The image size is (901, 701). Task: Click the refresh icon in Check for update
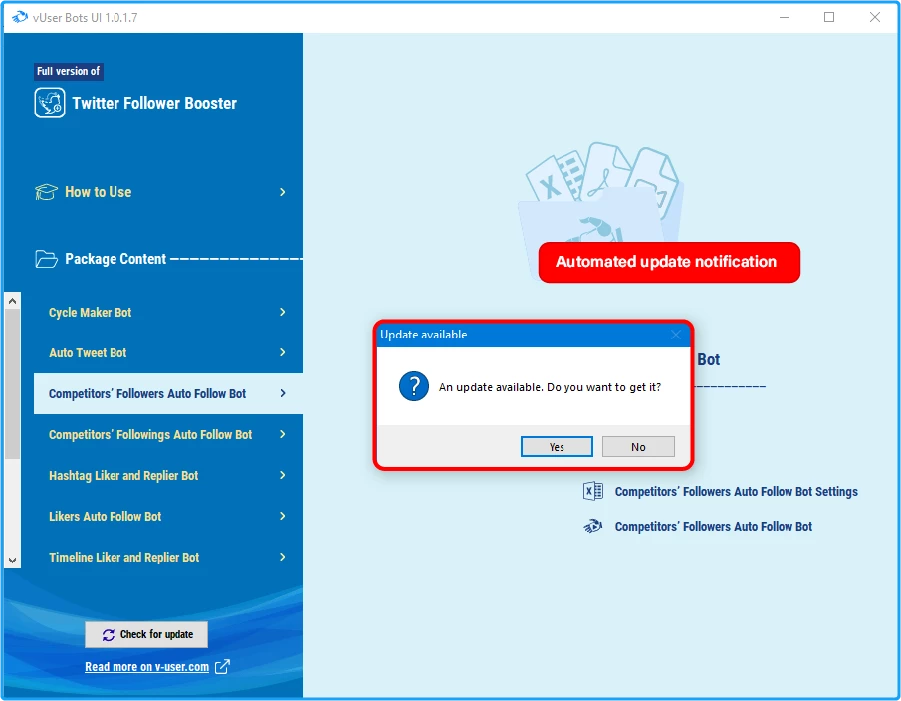click(x=109, y=634)
